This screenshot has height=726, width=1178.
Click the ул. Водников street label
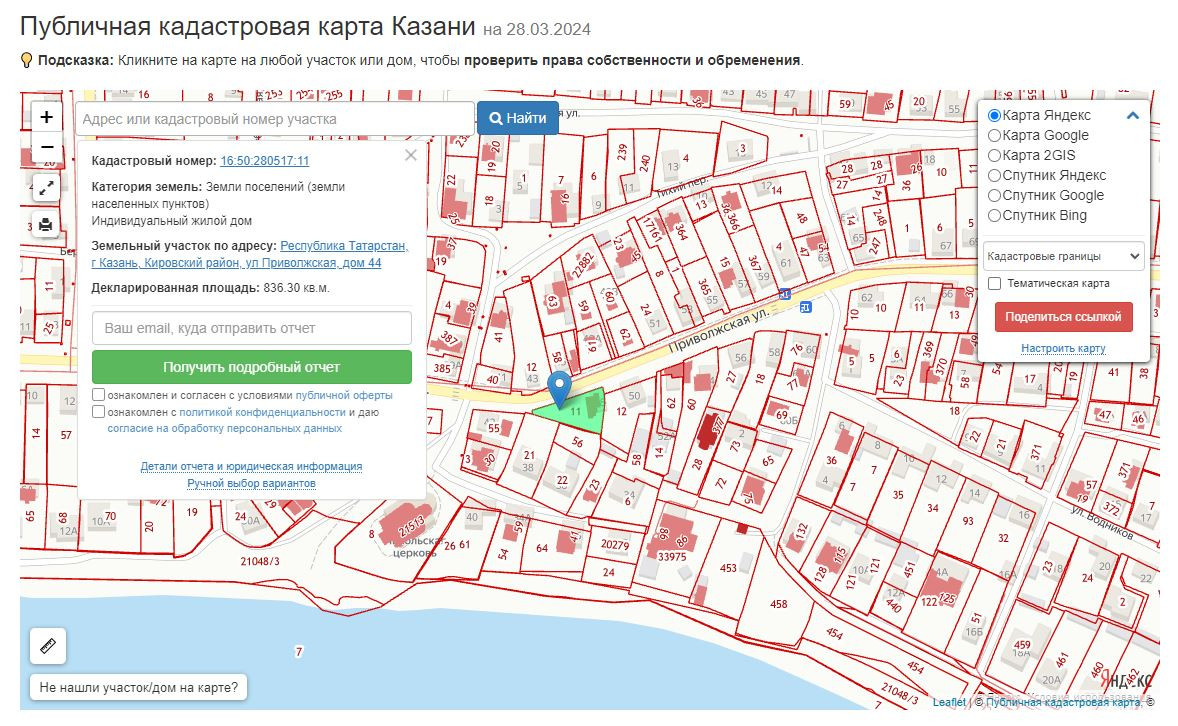tap(1102, 522)
